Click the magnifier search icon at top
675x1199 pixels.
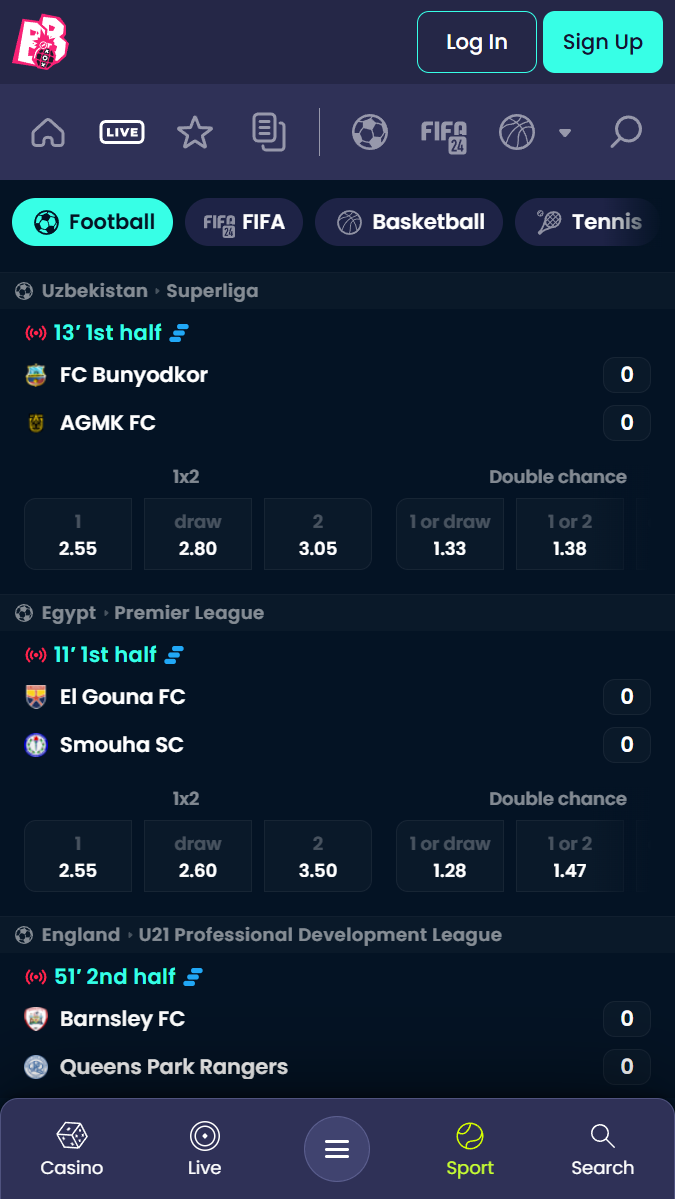click(625, 132)
